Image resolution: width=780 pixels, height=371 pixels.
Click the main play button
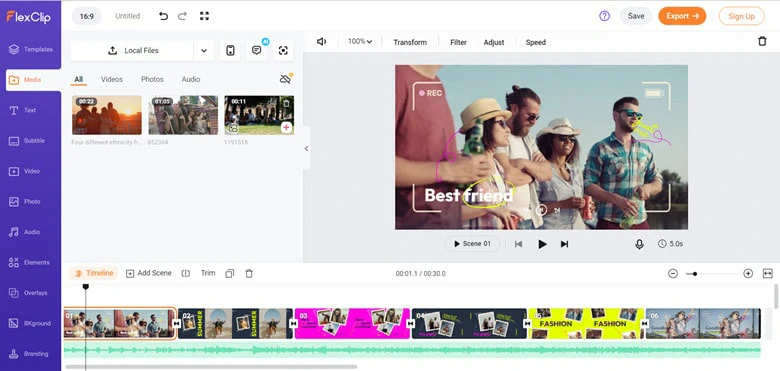542,244
